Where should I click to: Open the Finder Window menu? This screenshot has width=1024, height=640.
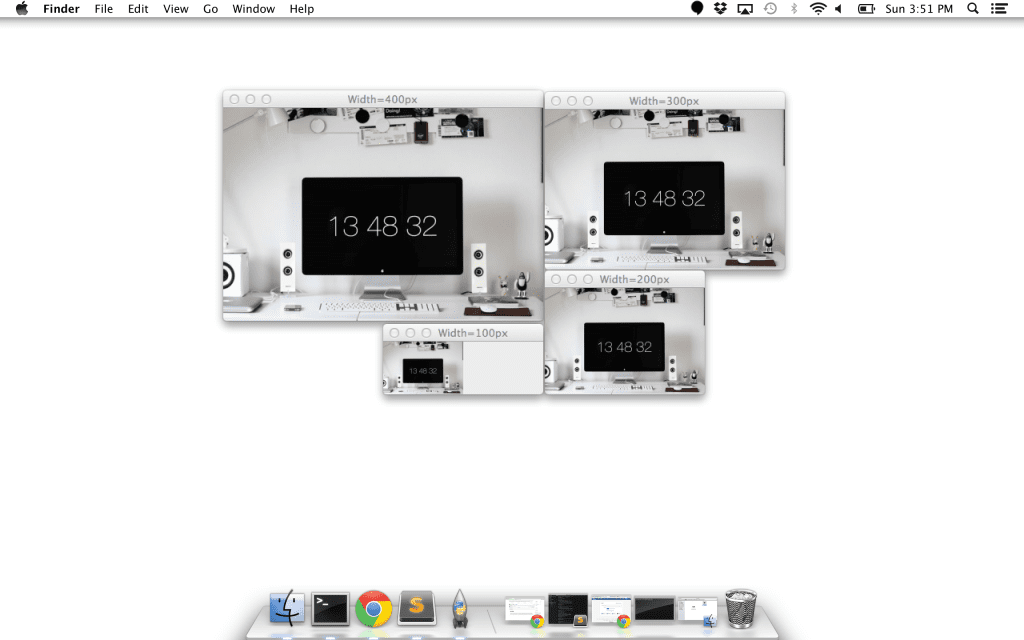click(x=253, y=9)
